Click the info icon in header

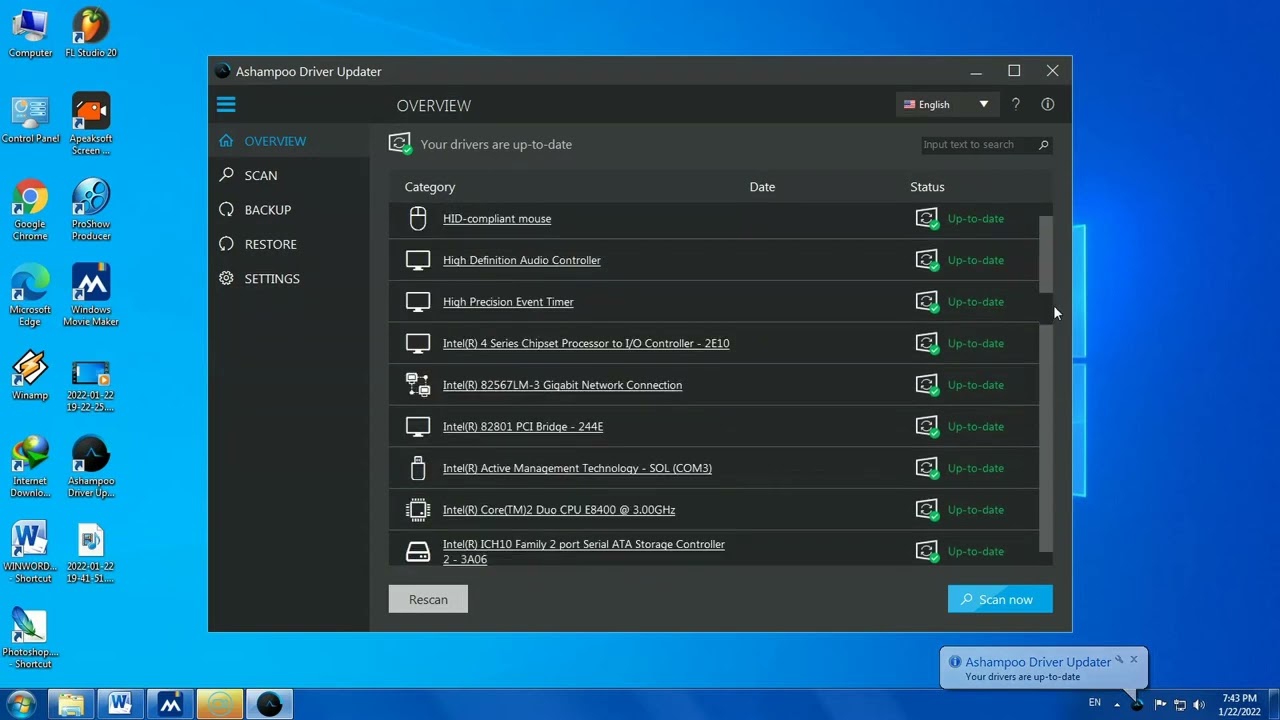[1048, 104]
